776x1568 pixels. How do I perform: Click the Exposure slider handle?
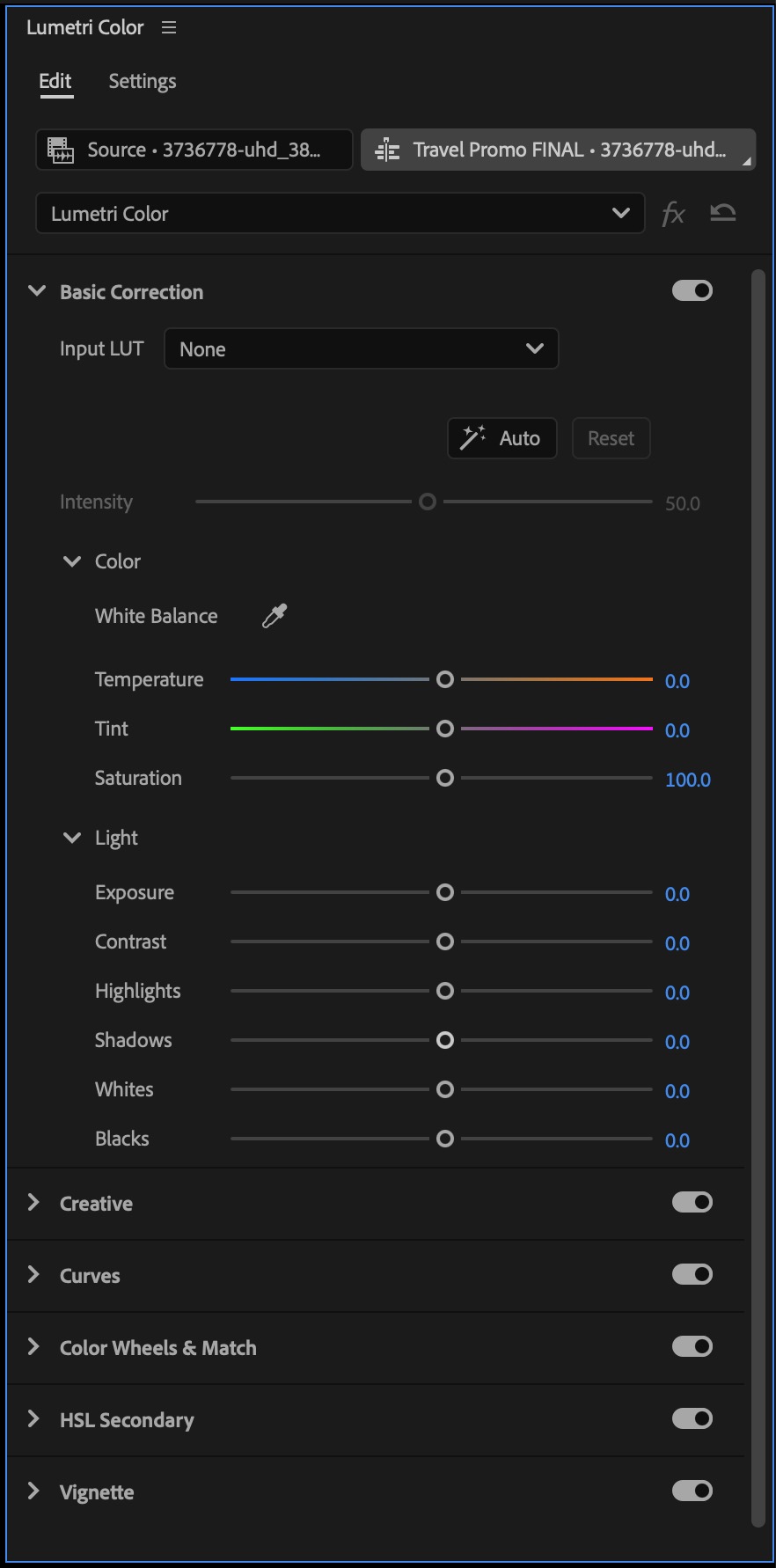445,892
